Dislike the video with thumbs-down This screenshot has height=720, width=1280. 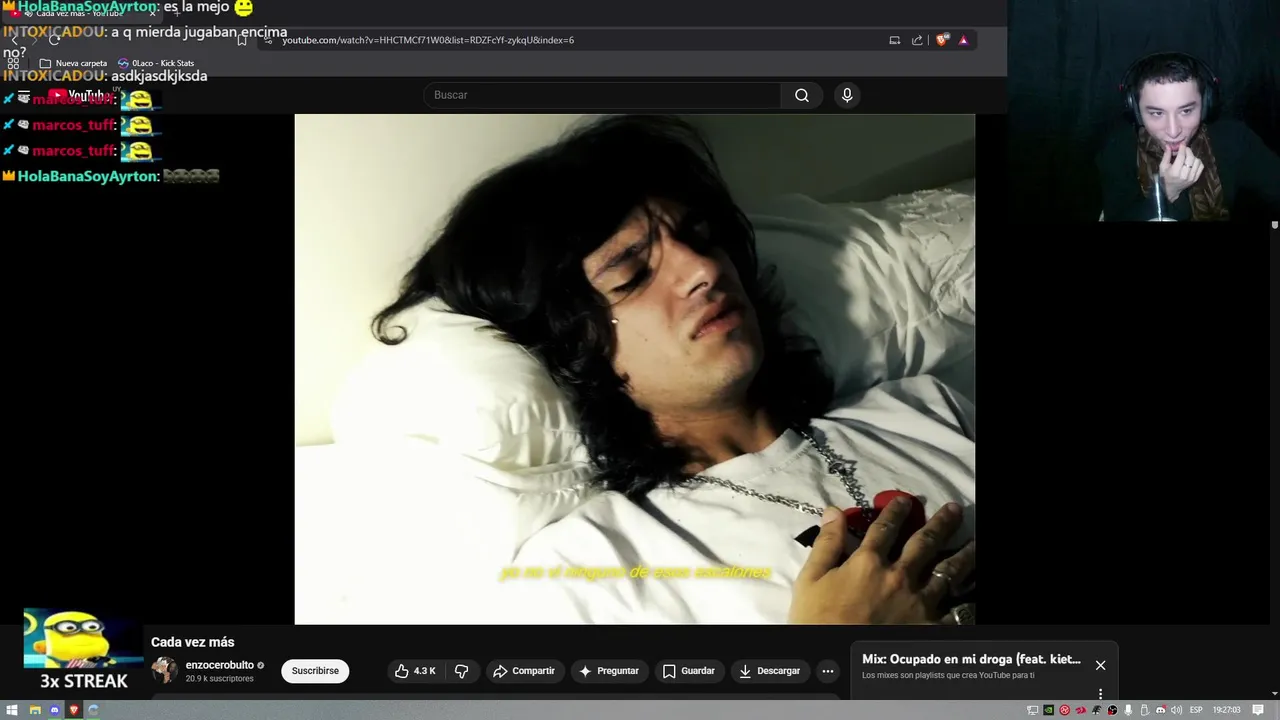point(461,671)
